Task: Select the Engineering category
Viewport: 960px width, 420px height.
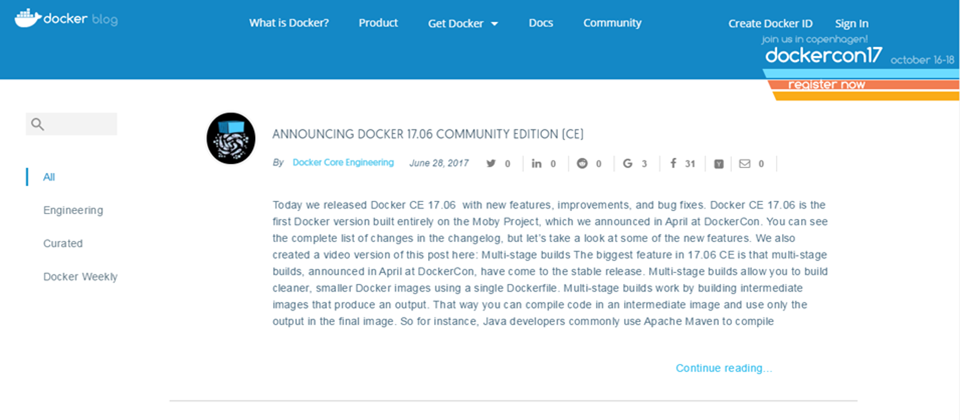Action: pos(73,210)
